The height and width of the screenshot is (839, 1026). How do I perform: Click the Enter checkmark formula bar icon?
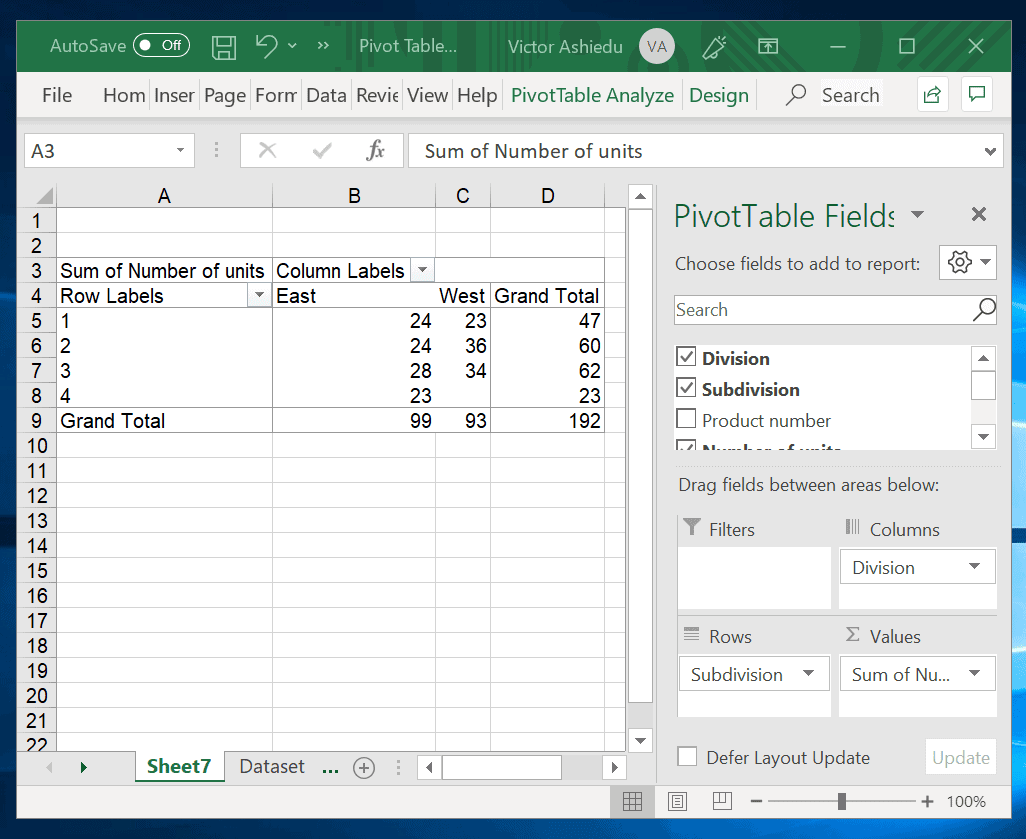click(321, 151)
